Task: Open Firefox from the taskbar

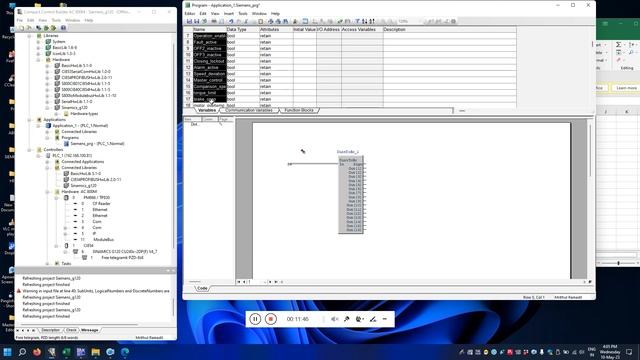Action: point(37,352)
